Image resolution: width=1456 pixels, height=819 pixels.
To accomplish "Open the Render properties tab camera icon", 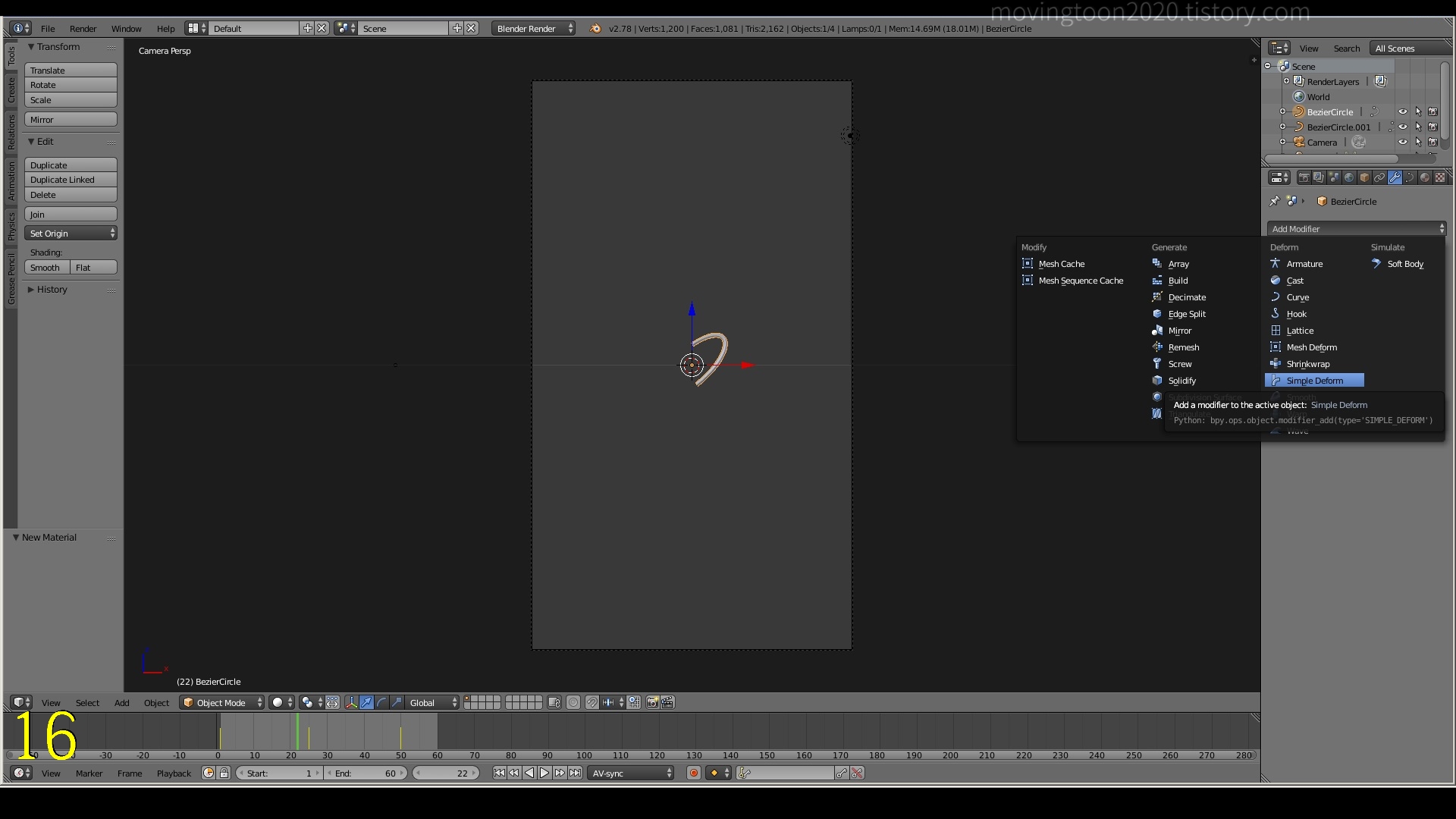I will tap(1304, 177).
